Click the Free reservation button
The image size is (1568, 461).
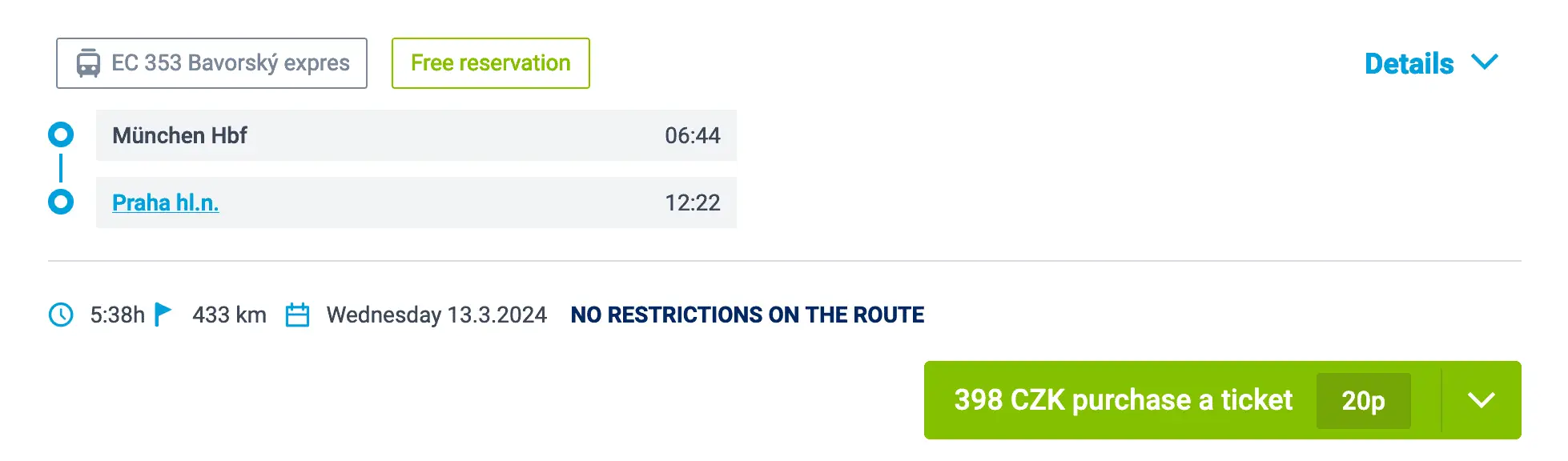tap(490, 63)
